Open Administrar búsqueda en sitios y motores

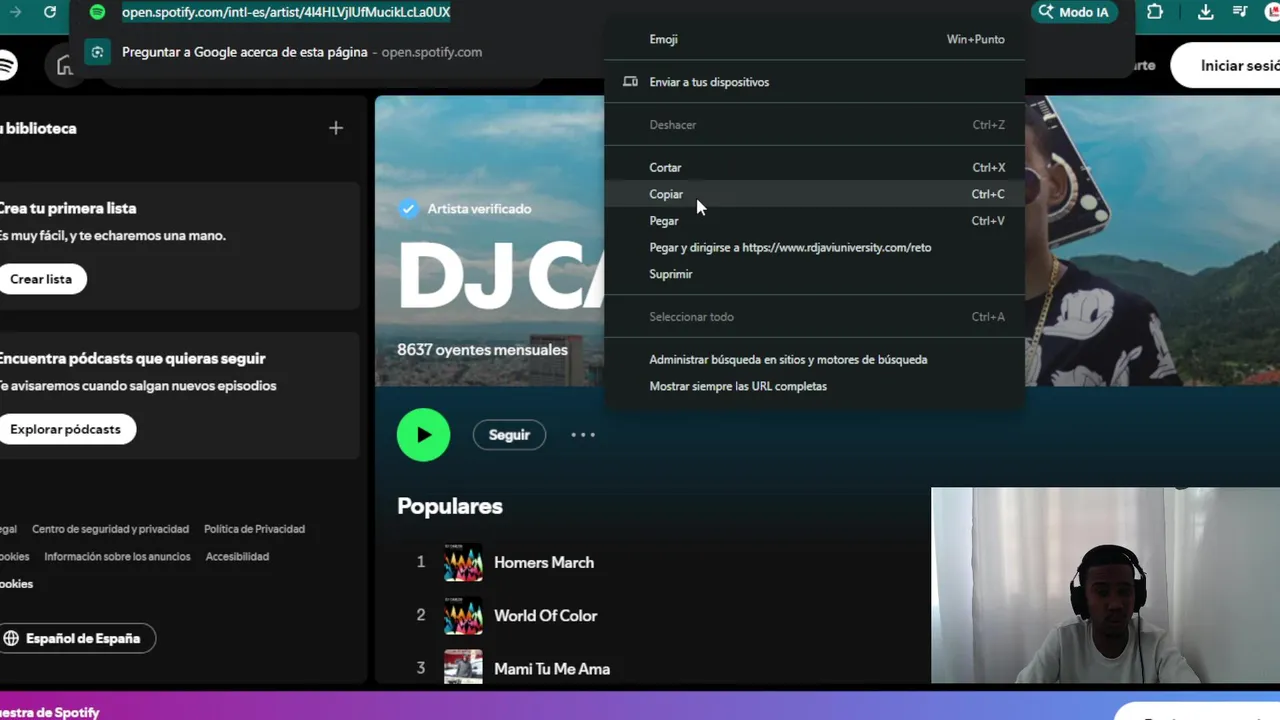tap(814, 359)
